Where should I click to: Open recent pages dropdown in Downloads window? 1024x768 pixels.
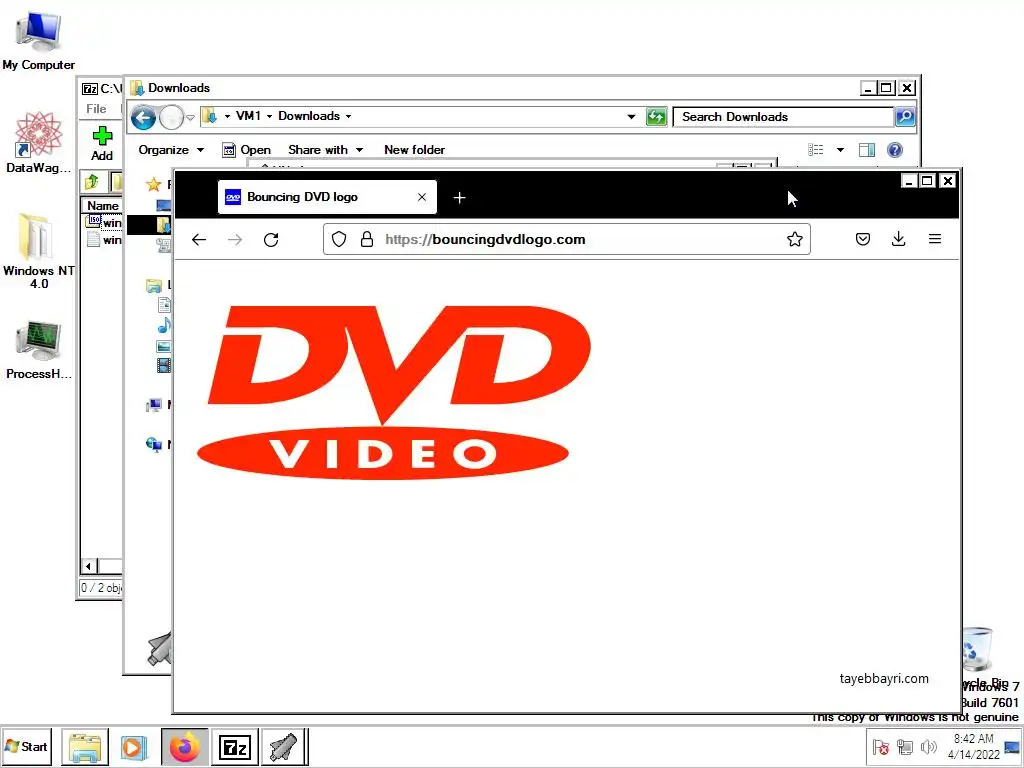pos(190,118)
